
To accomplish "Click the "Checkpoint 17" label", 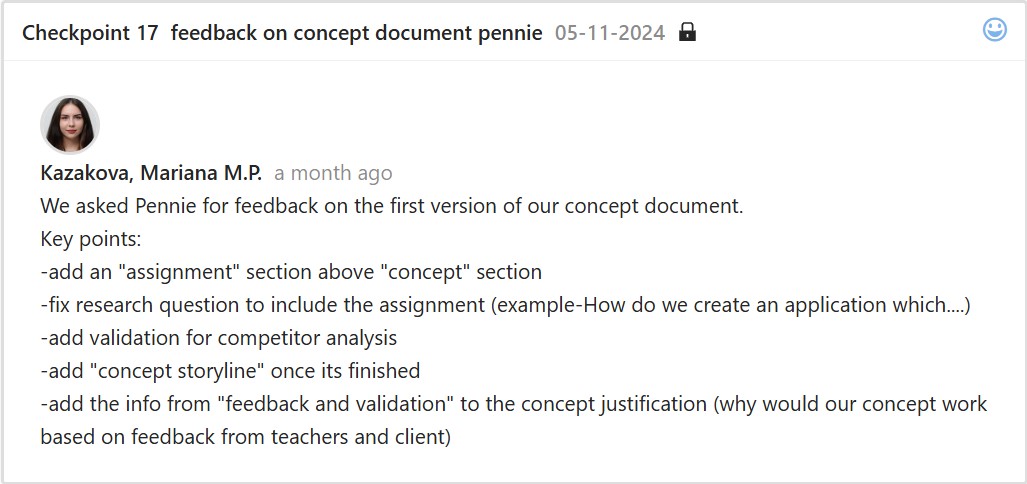I will coord(90,33).
